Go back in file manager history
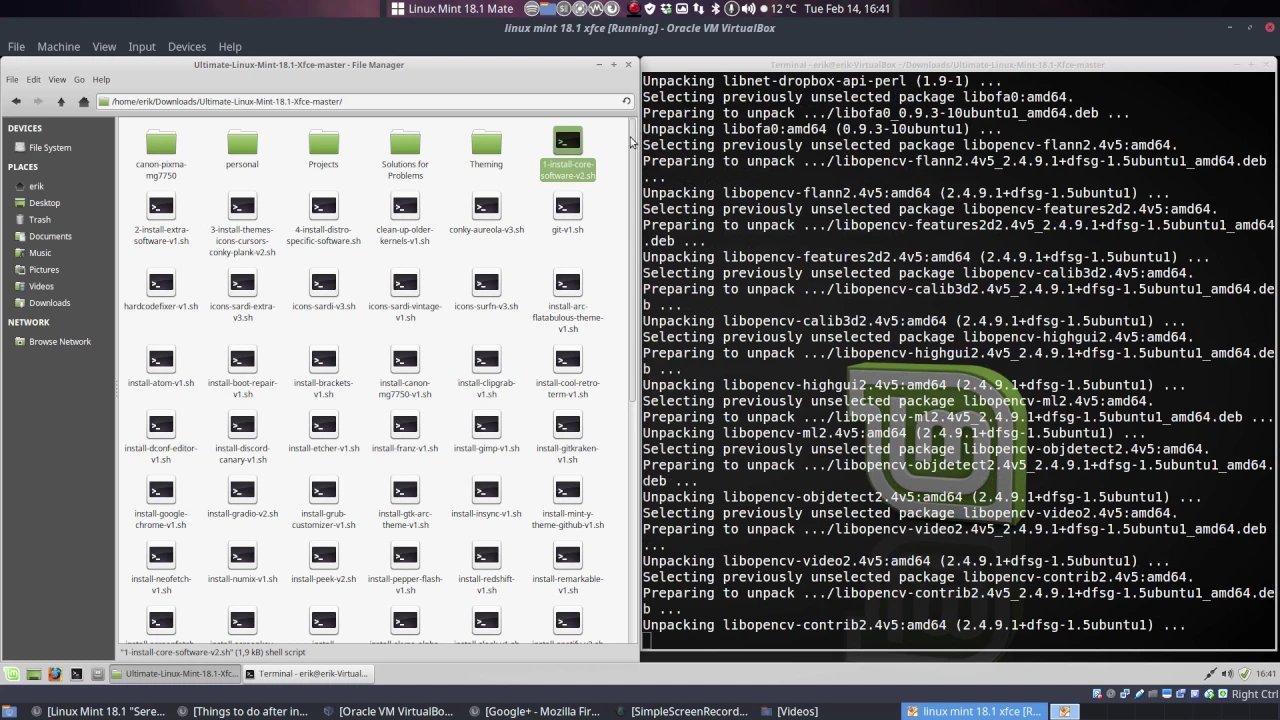Image resolution: width=1280 pixels, height=720 pixels. point(16,101)
